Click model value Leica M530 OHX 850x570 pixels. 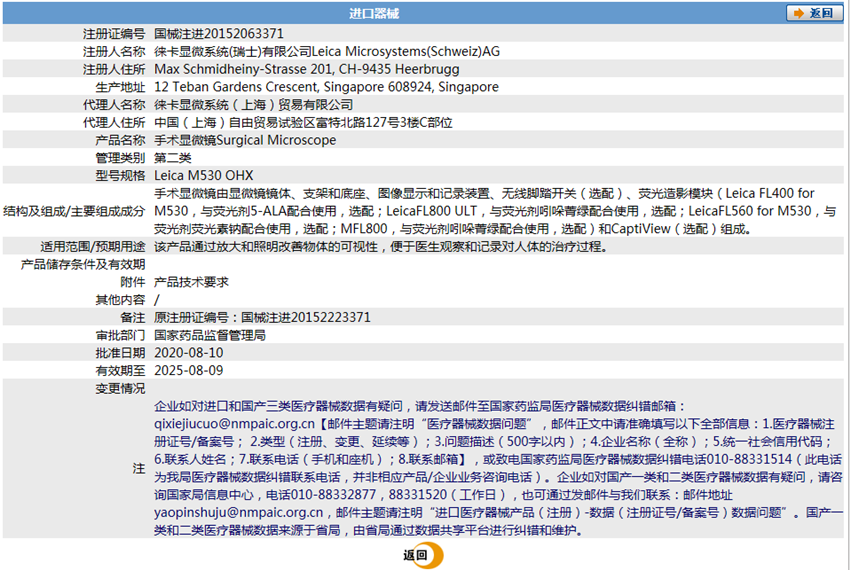point(203,175)
